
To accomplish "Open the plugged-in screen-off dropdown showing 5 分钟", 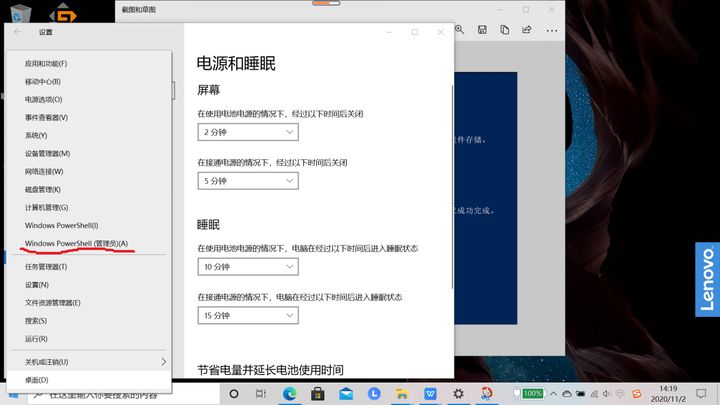I will [x=248, y=181].
